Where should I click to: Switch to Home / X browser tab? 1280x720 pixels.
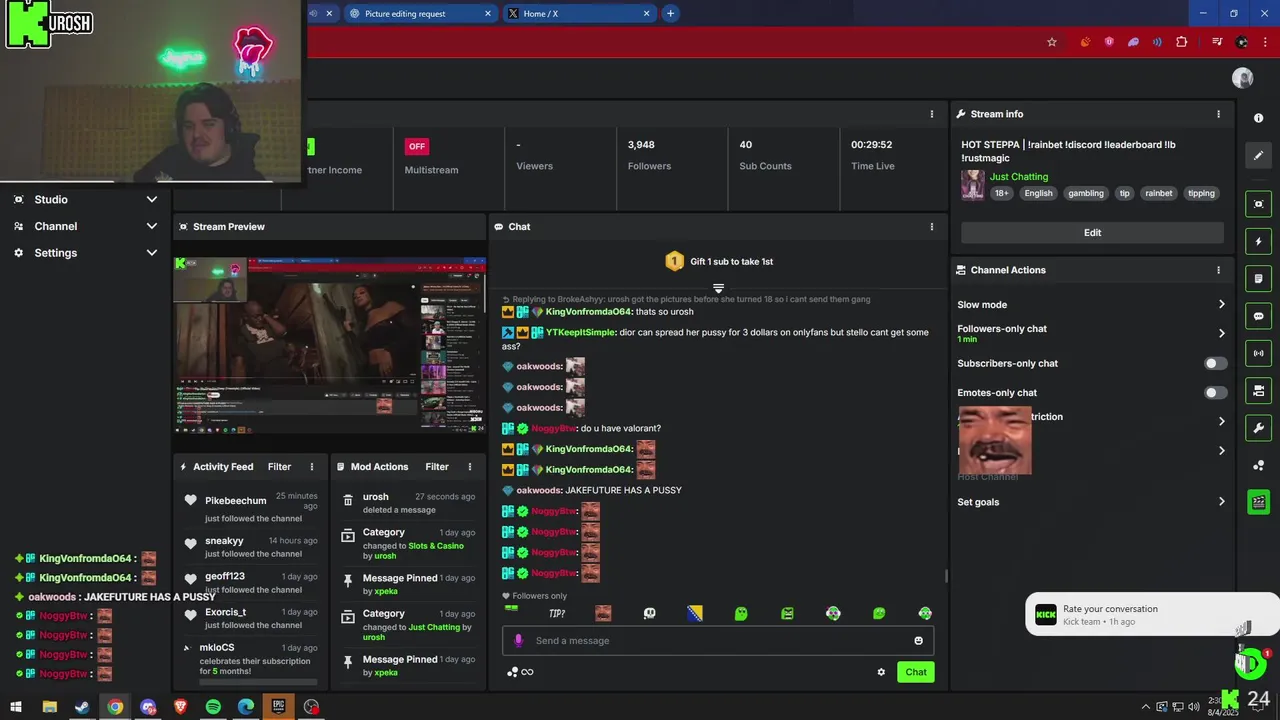tap(578, 13)
